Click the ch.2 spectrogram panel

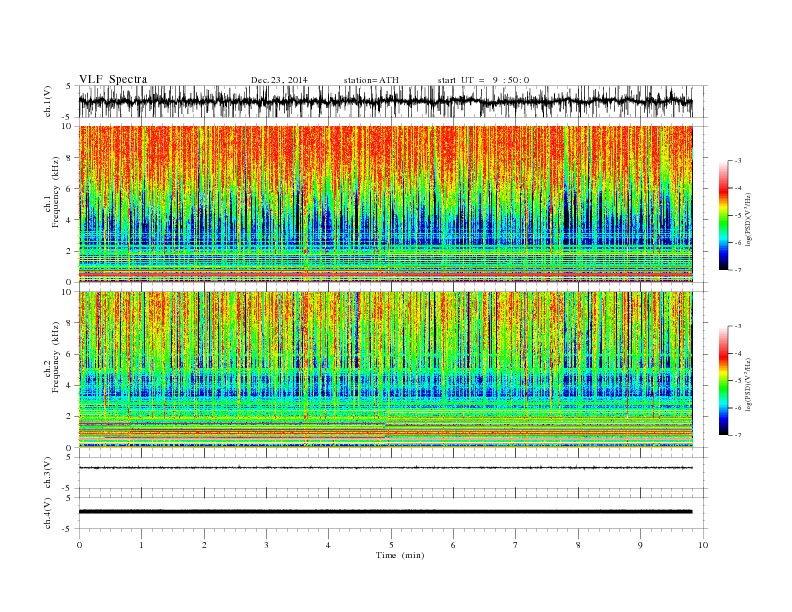385,369
